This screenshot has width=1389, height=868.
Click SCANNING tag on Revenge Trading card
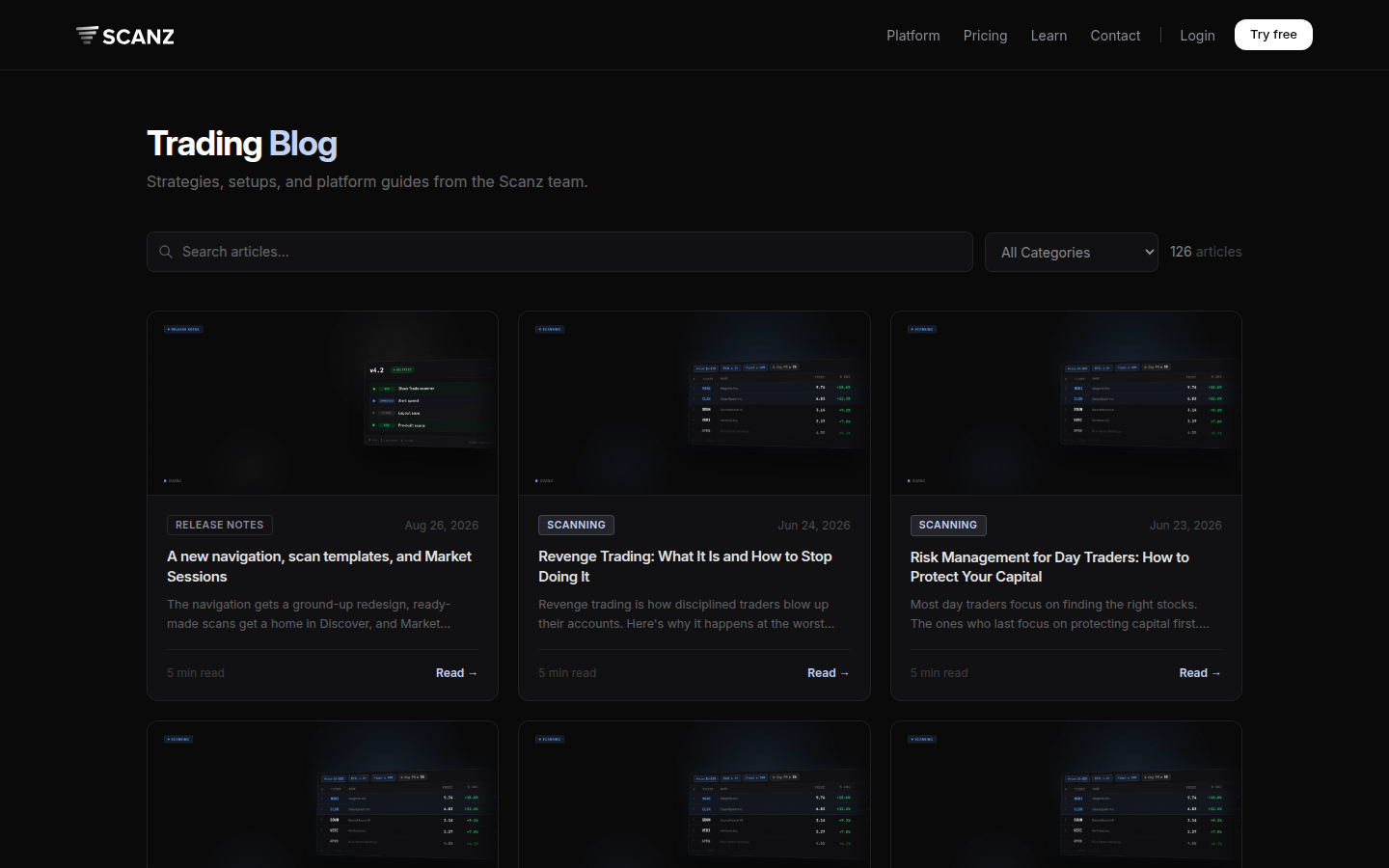click(576, 525)
